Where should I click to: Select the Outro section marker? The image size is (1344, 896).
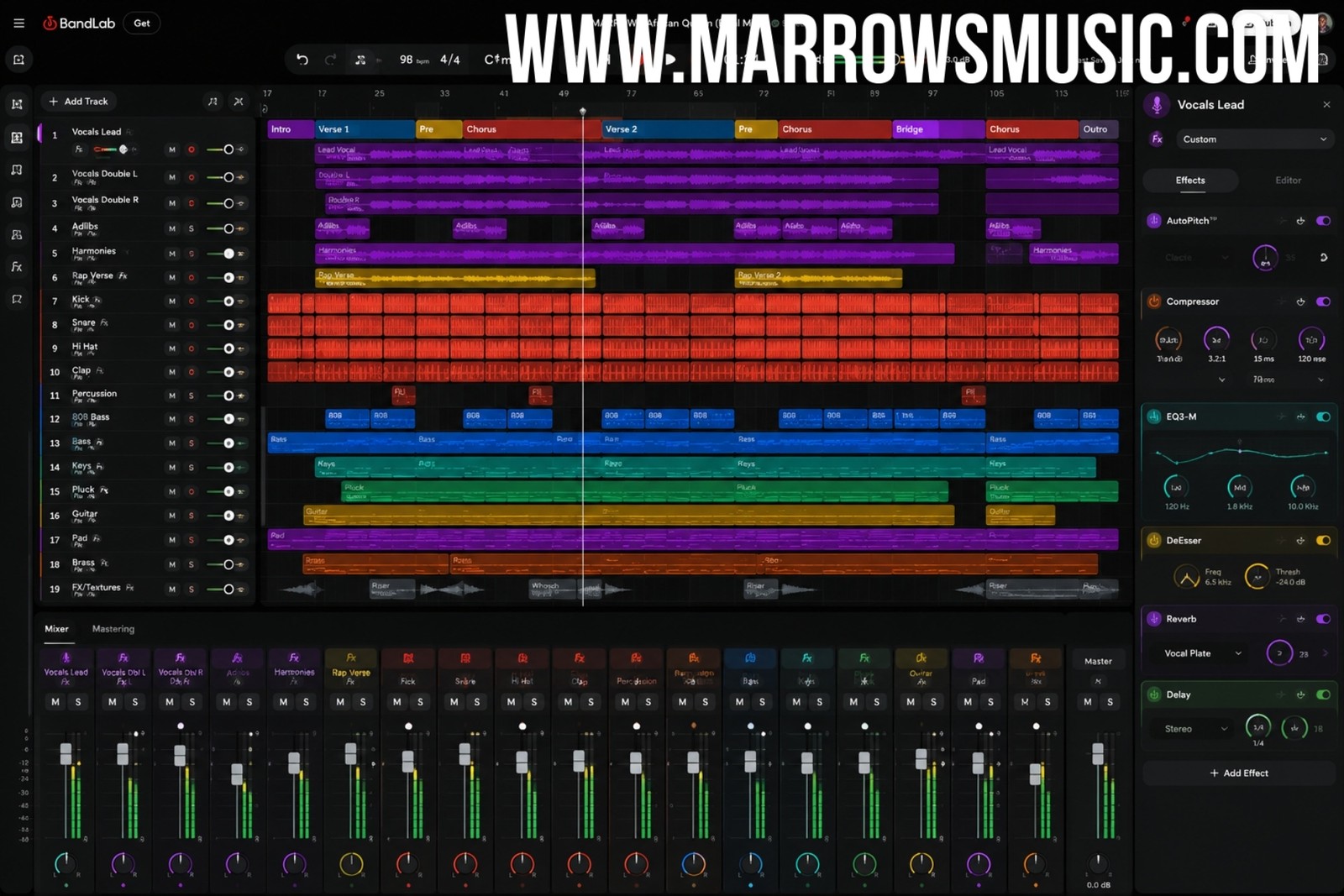pyautogui.click(x=1099, y=129)
